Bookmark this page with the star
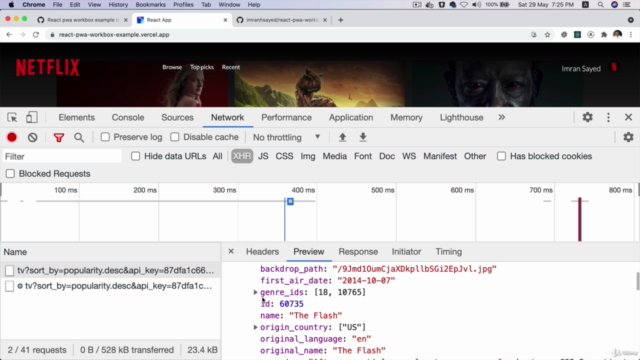The height and width of the screenshot is (360, 640). coord(547,35)
